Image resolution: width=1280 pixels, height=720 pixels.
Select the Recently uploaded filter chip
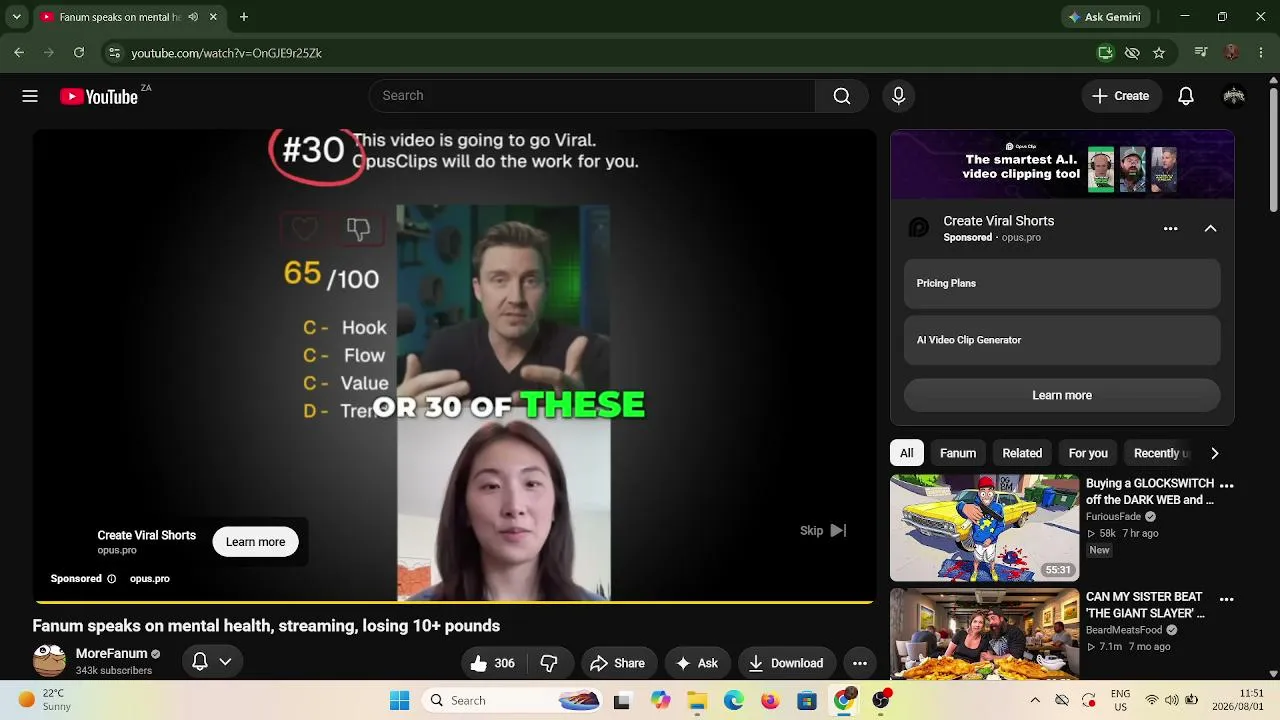[x=1160, y=453]
